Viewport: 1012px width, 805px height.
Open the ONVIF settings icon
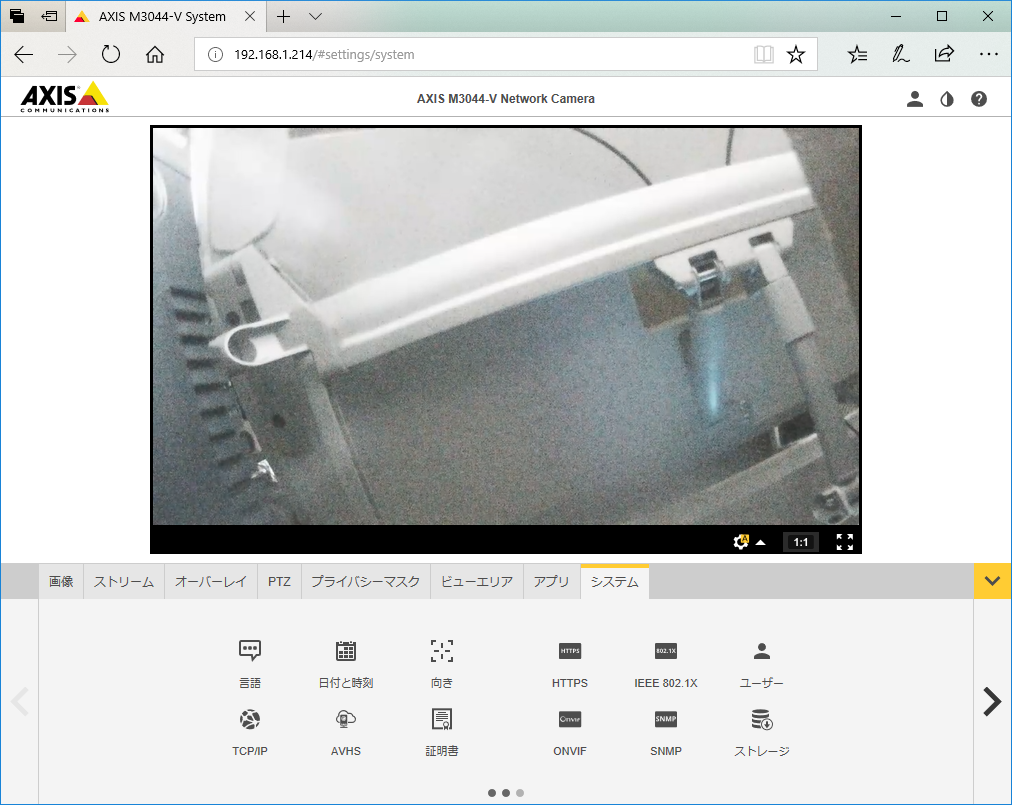pyautogui.click(x=570, y=719)
